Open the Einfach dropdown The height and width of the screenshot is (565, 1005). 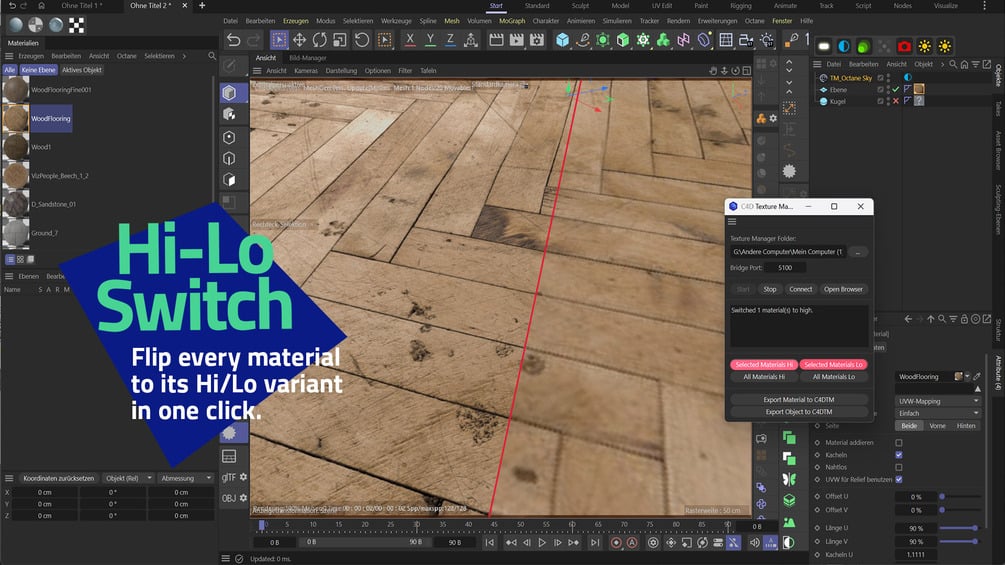(x=938, y=413)
